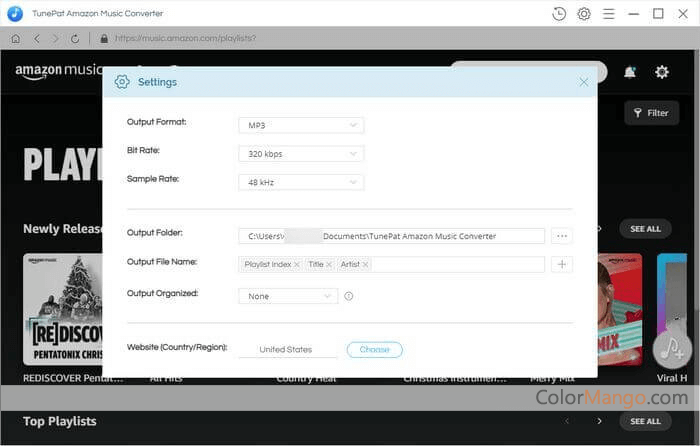Click the floating add music button
Viewport: 700px width, 446px height.
pyautogui.click(x=672, y=348)
